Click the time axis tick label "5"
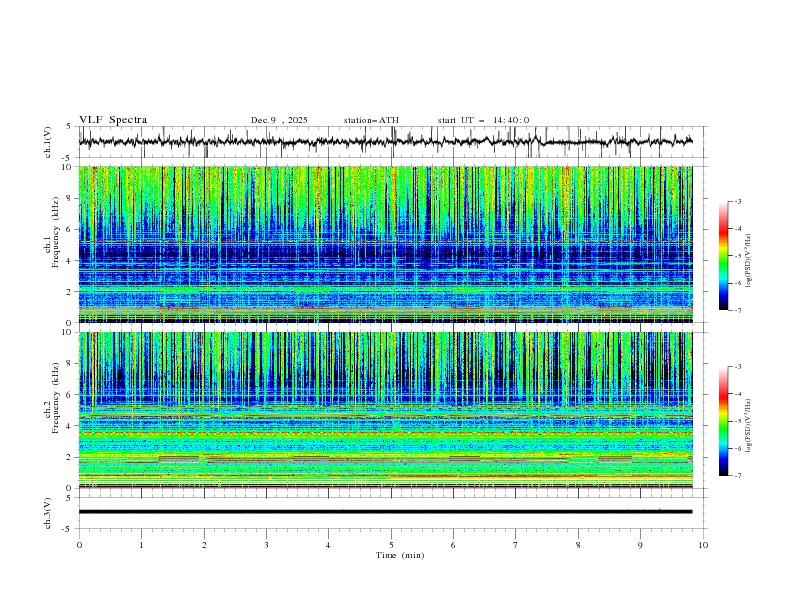Image resolution: width=792 pixels, height=612 pixels. [391, 545]
